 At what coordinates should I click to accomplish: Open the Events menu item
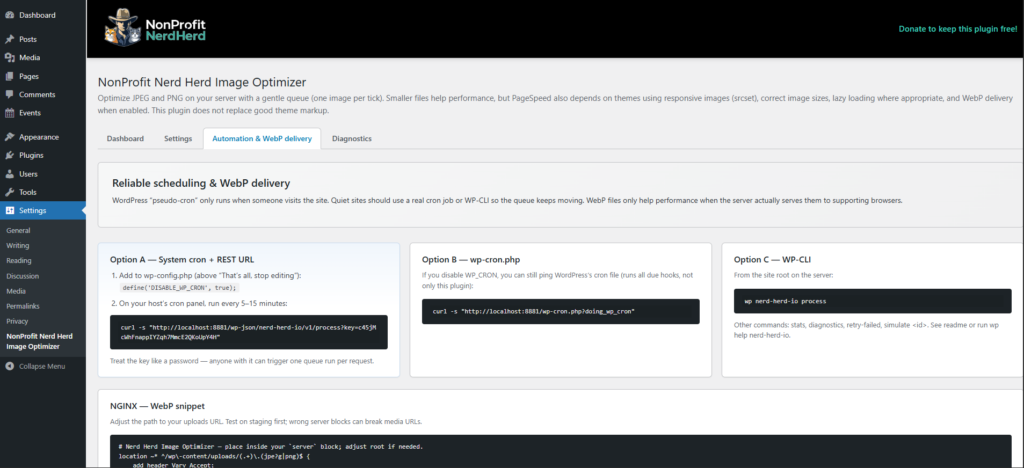click(x=29, y=113)
